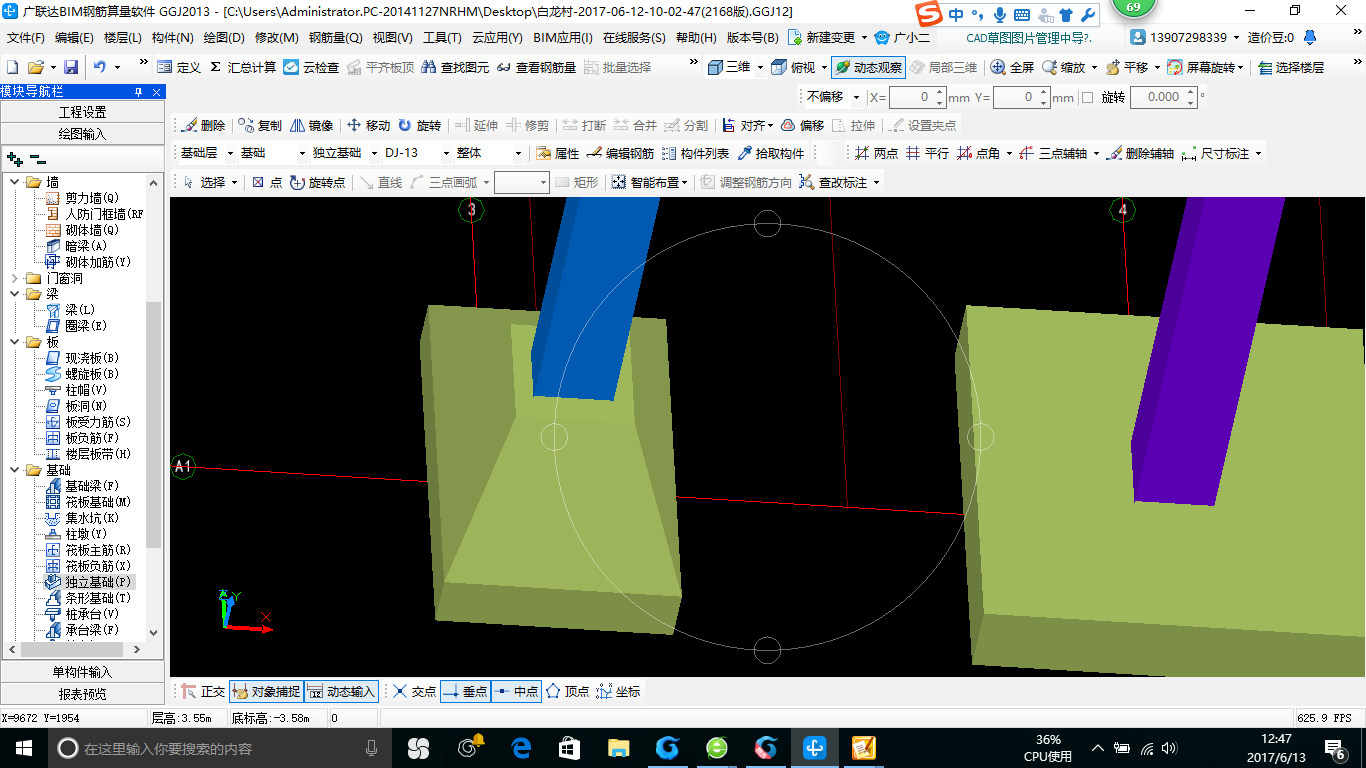The image size is (1366, 768).
Task: Click the 绘图输入 panel button
Action: (x=82, y=133)
